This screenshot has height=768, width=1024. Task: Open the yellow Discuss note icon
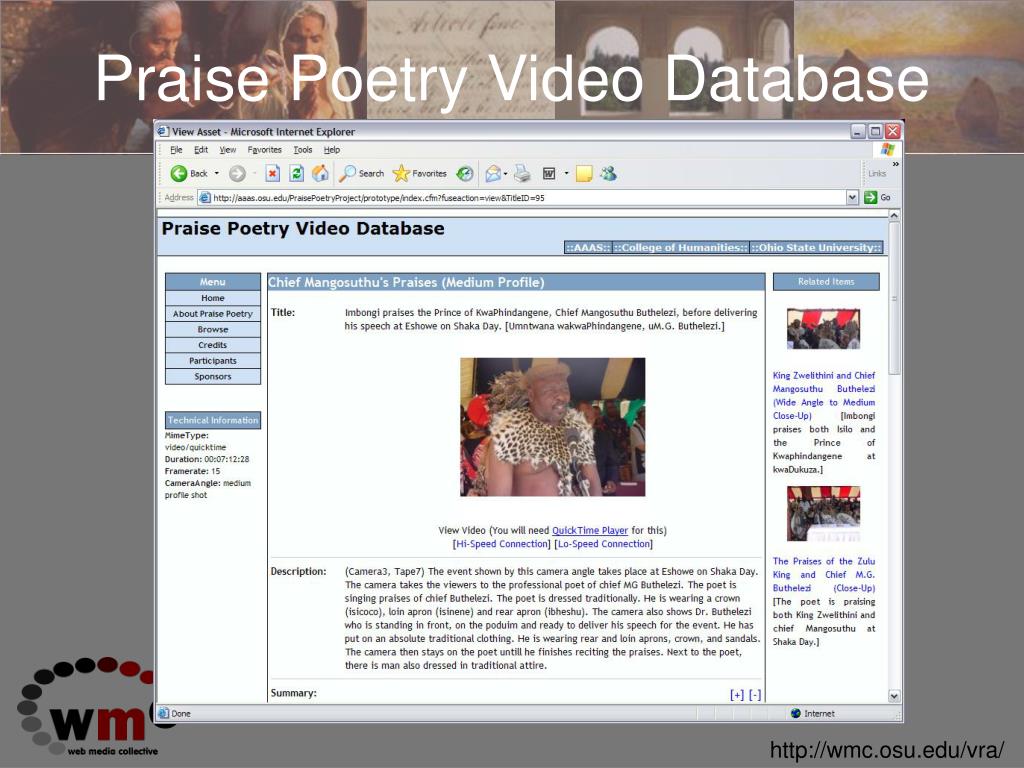[584, 174]
